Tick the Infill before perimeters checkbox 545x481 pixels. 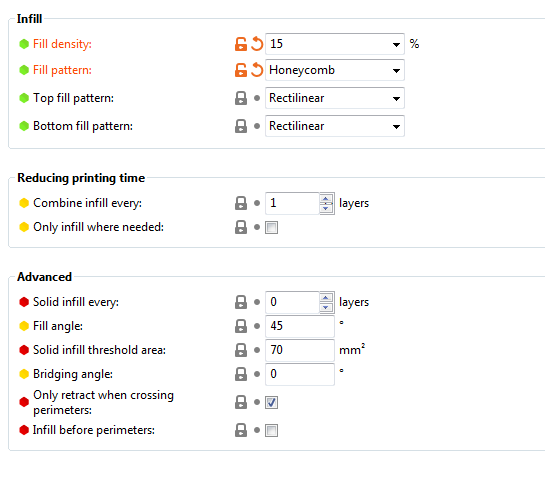[271, 431]
